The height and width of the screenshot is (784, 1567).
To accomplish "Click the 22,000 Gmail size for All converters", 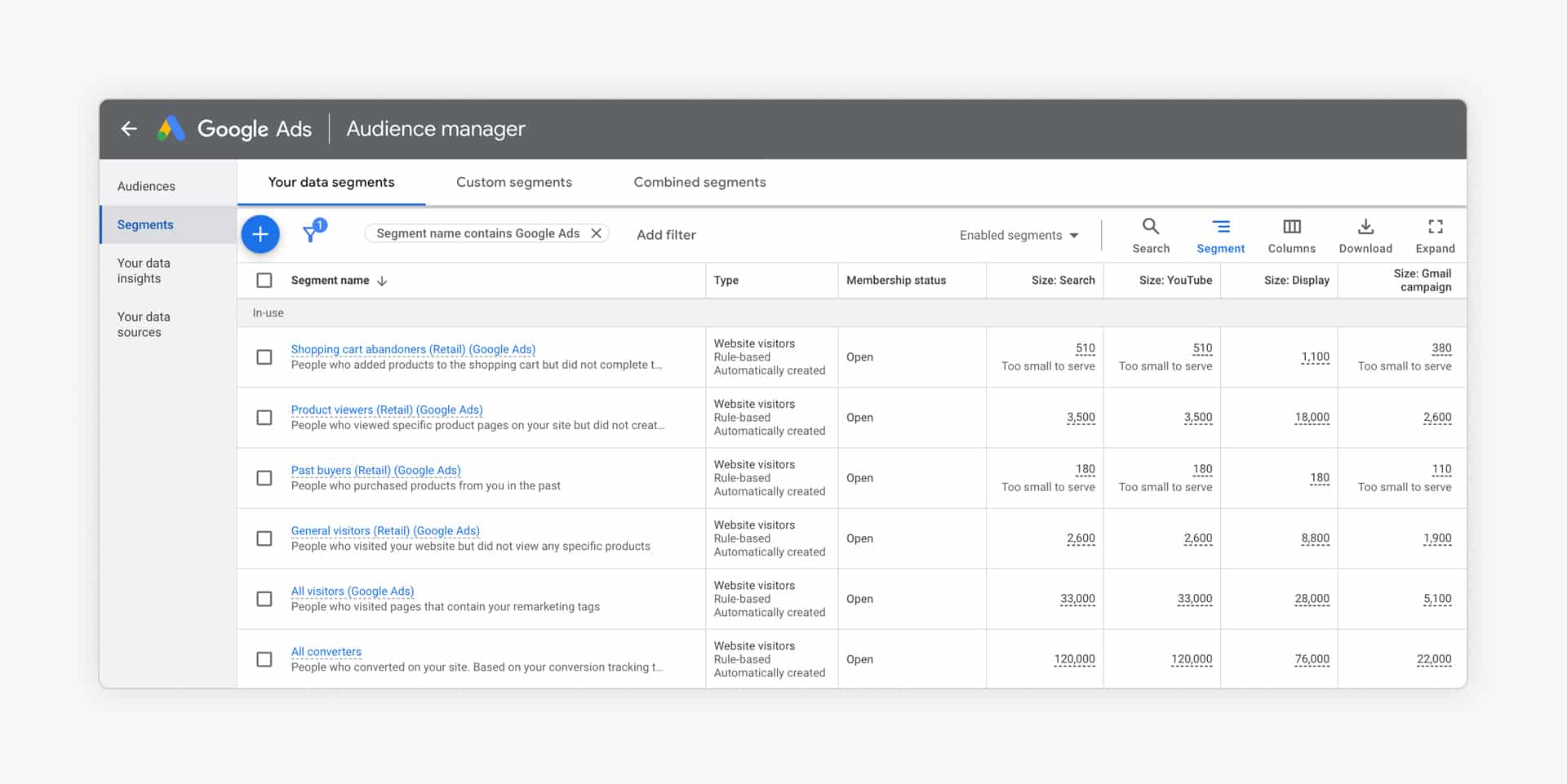I will tap(1434, 659).
